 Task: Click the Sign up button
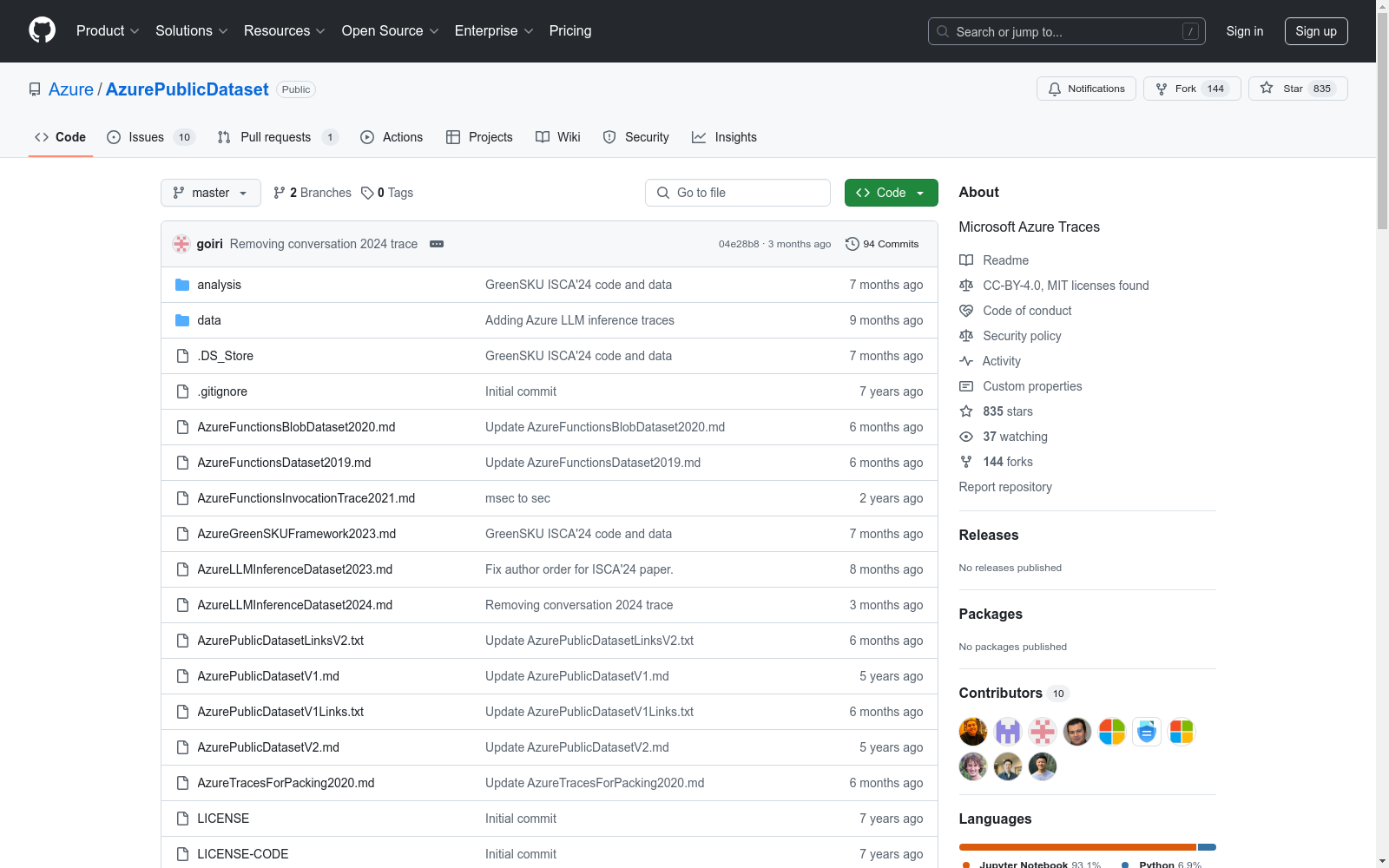[x=1316, y=31]
